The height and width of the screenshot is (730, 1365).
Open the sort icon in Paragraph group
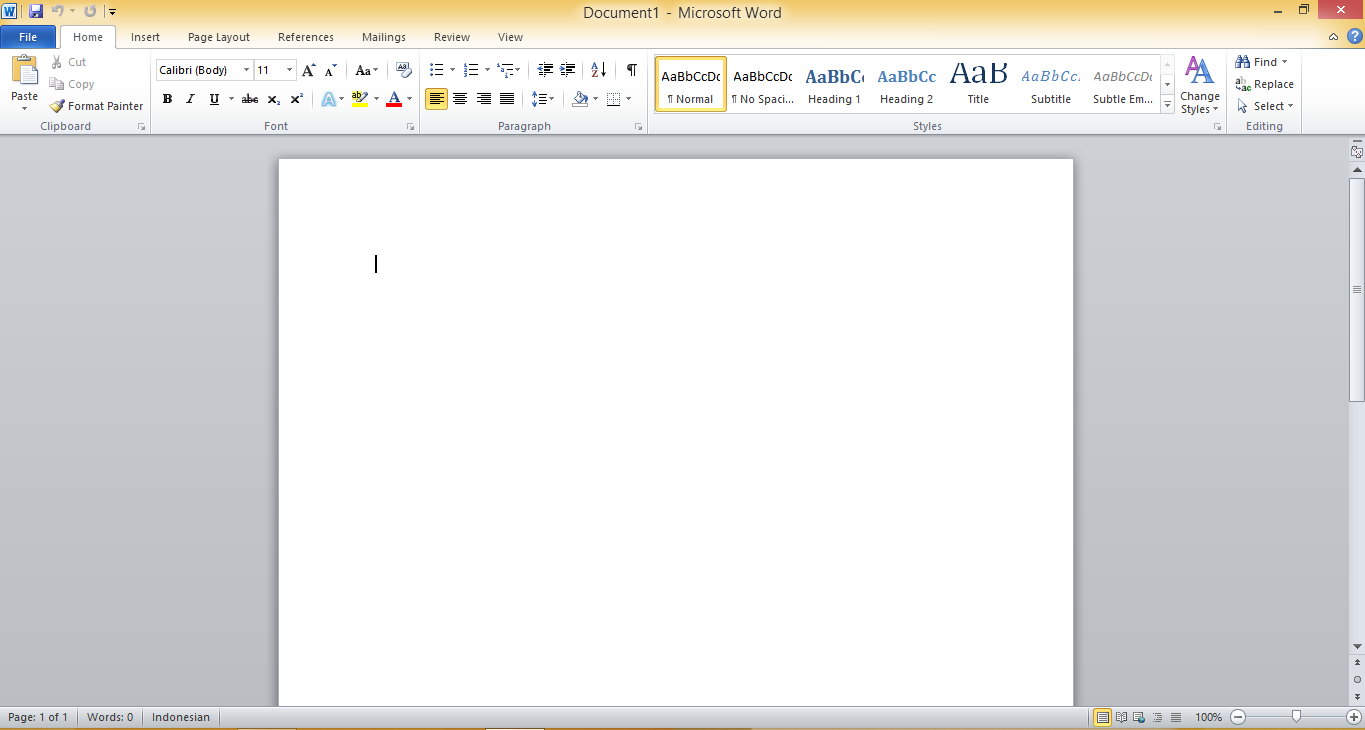pyautogui.click(x=597, y=70)
